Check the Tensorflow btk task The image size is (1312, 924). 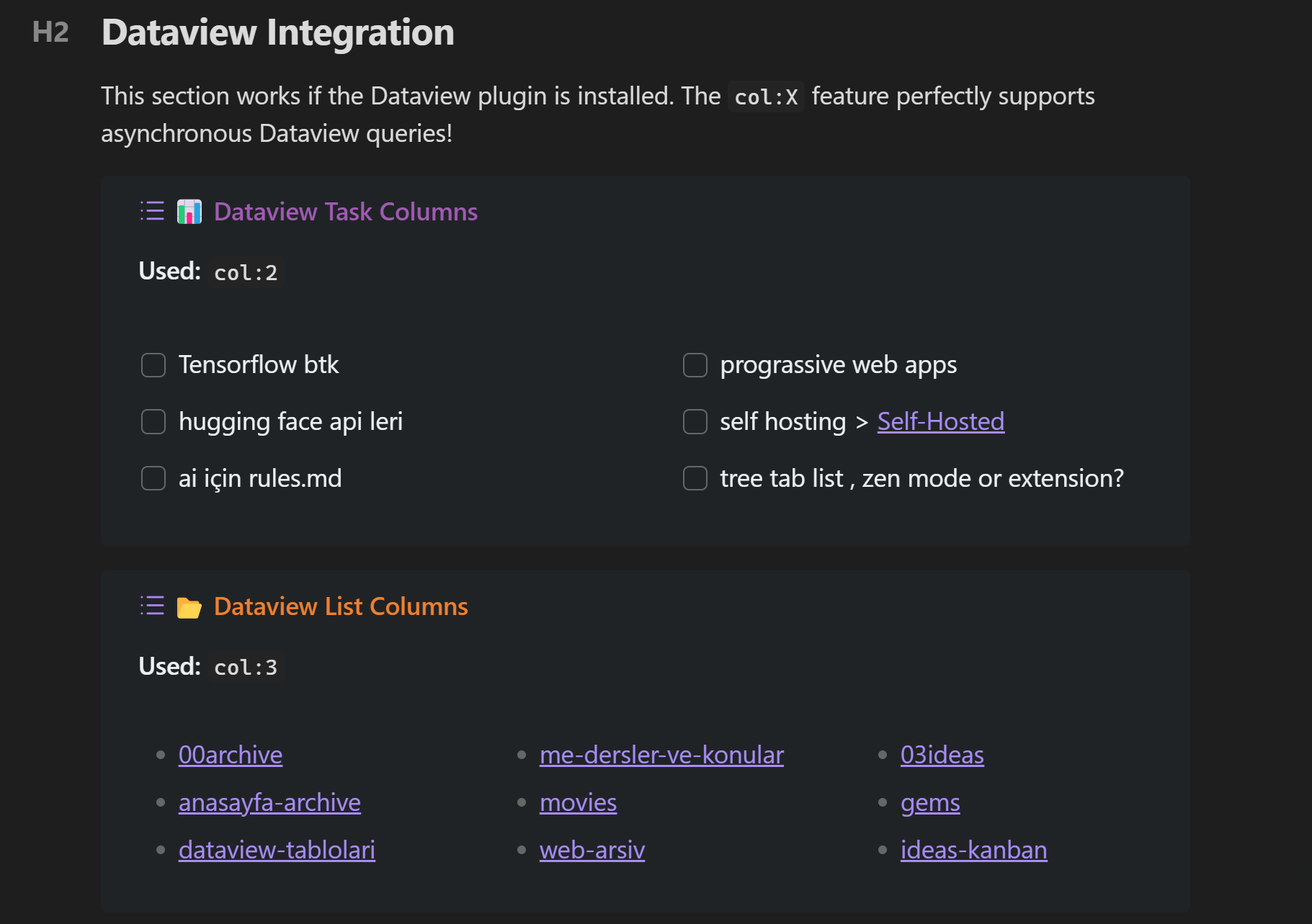click(153, 365)
